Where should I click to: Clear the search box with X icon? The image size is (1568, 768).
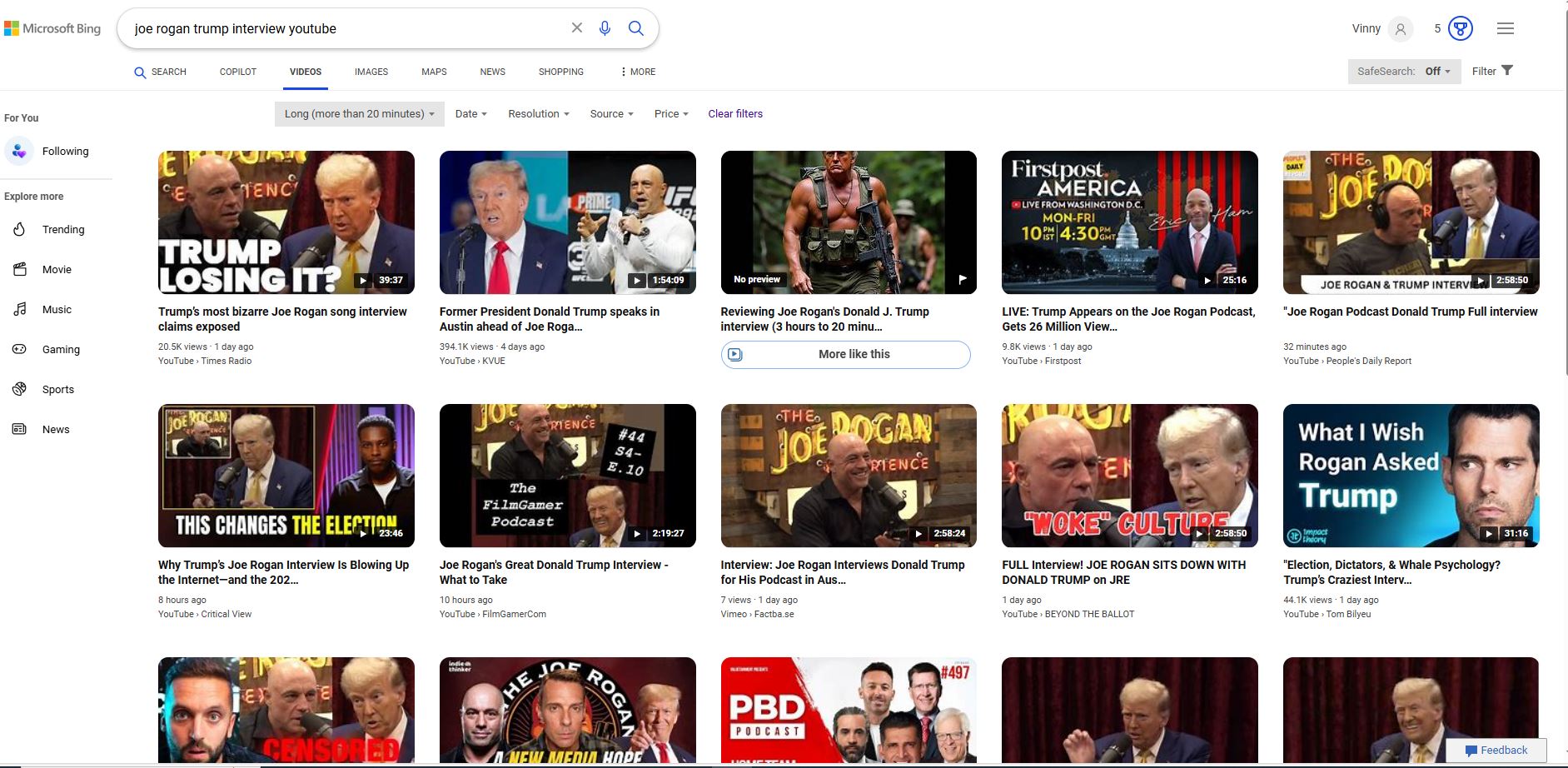coord(577,28)
